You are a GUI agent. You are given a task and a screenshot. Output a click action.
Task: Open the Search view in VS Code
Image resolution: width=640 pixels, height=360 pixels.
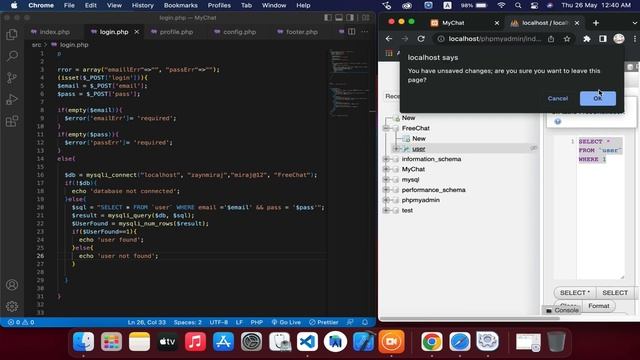[x=12, y=56]
